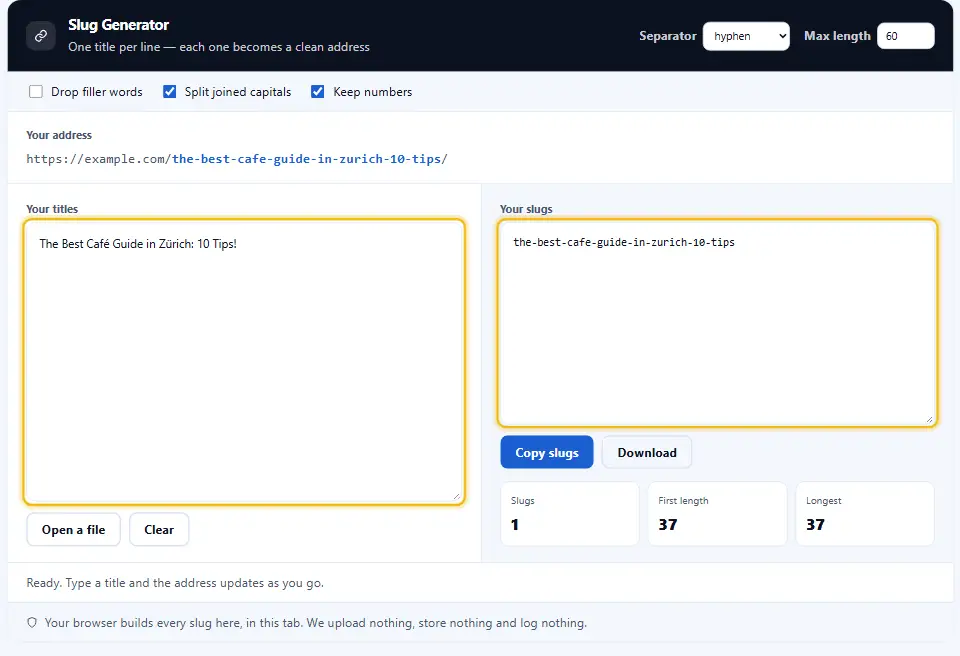Click the link chain logo icon
Image resolution: width=960 pixels, height=656 pixels.
coord(40,36)
